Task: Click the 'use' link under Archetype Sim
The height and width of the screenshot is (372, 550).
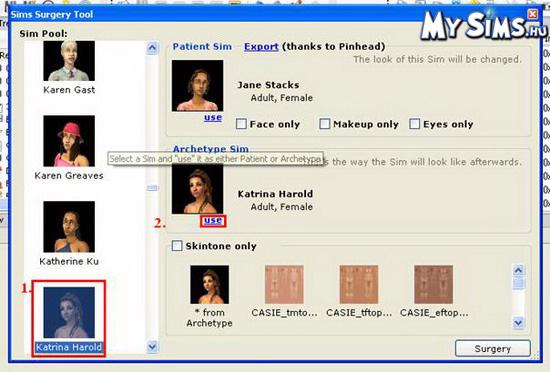Action: [x=213, y=221]
